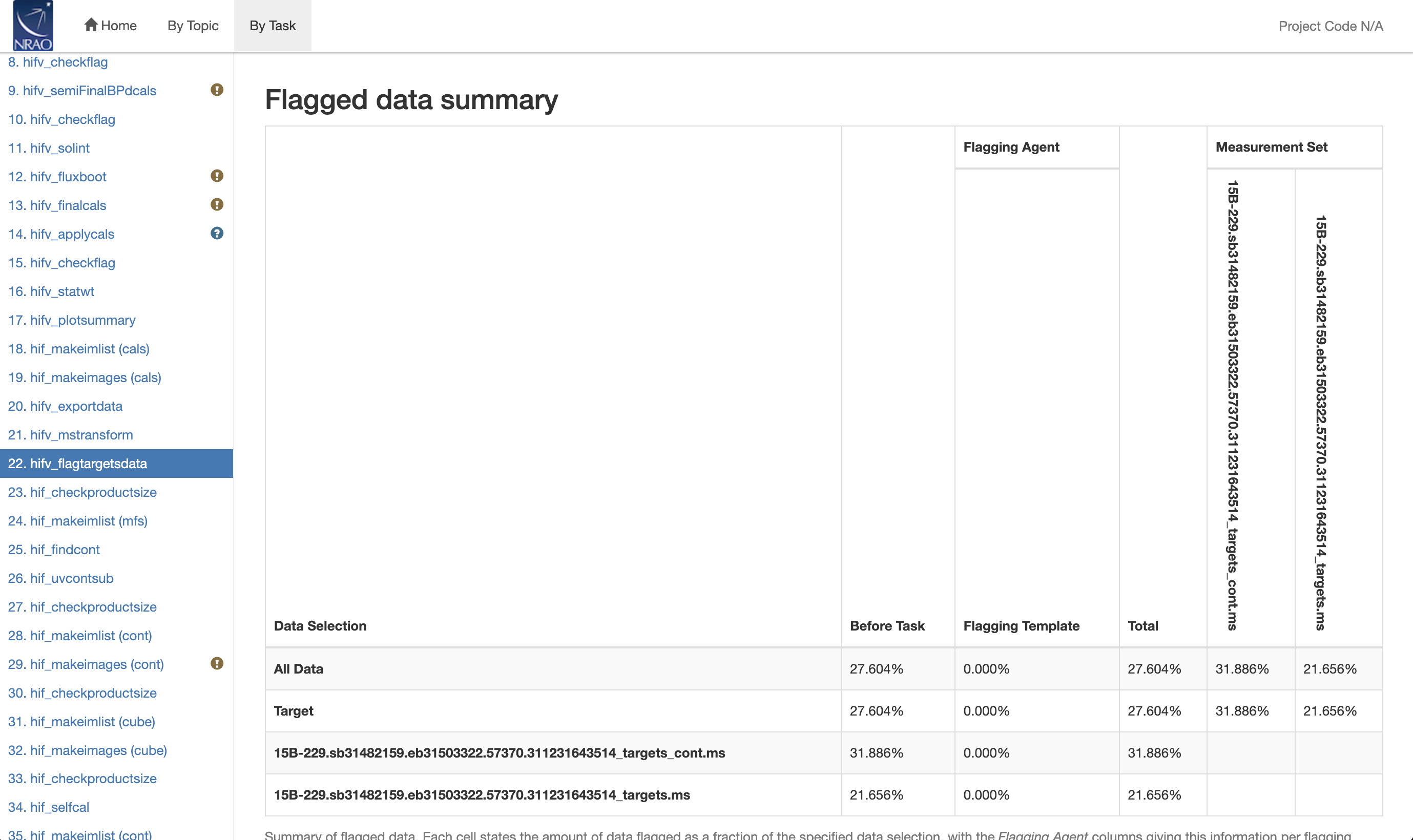Image resolution: width=1413 pixels, height=840 pixels.
Task: Open task 30. hif_checkproductsize
Action: pyautogui.click(x=82, y=693)
